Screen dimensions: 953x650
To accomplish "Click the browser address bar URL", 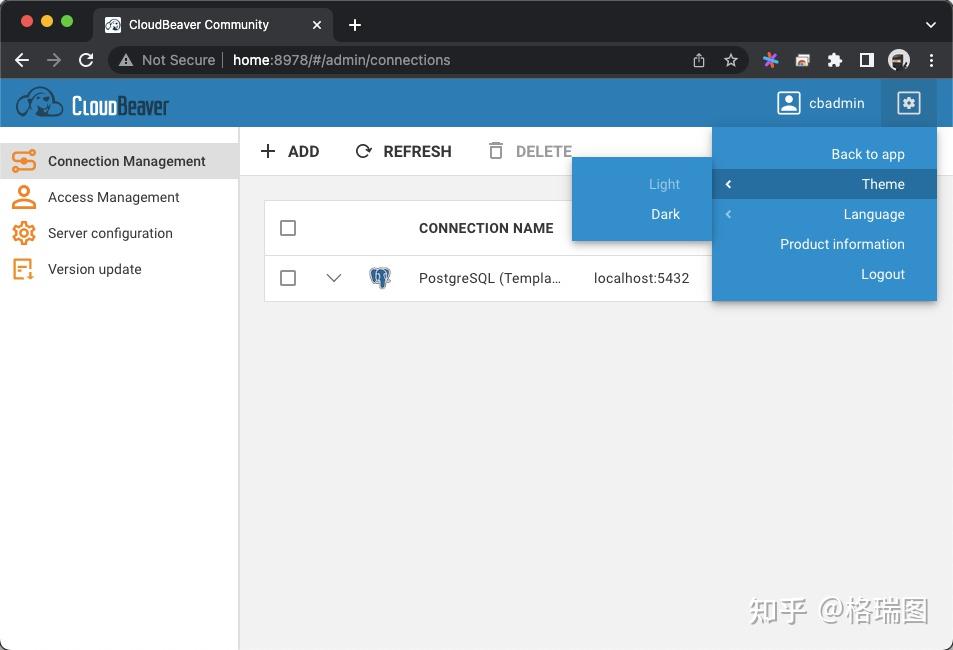I will pyautogui.click(x=340, y=60).
